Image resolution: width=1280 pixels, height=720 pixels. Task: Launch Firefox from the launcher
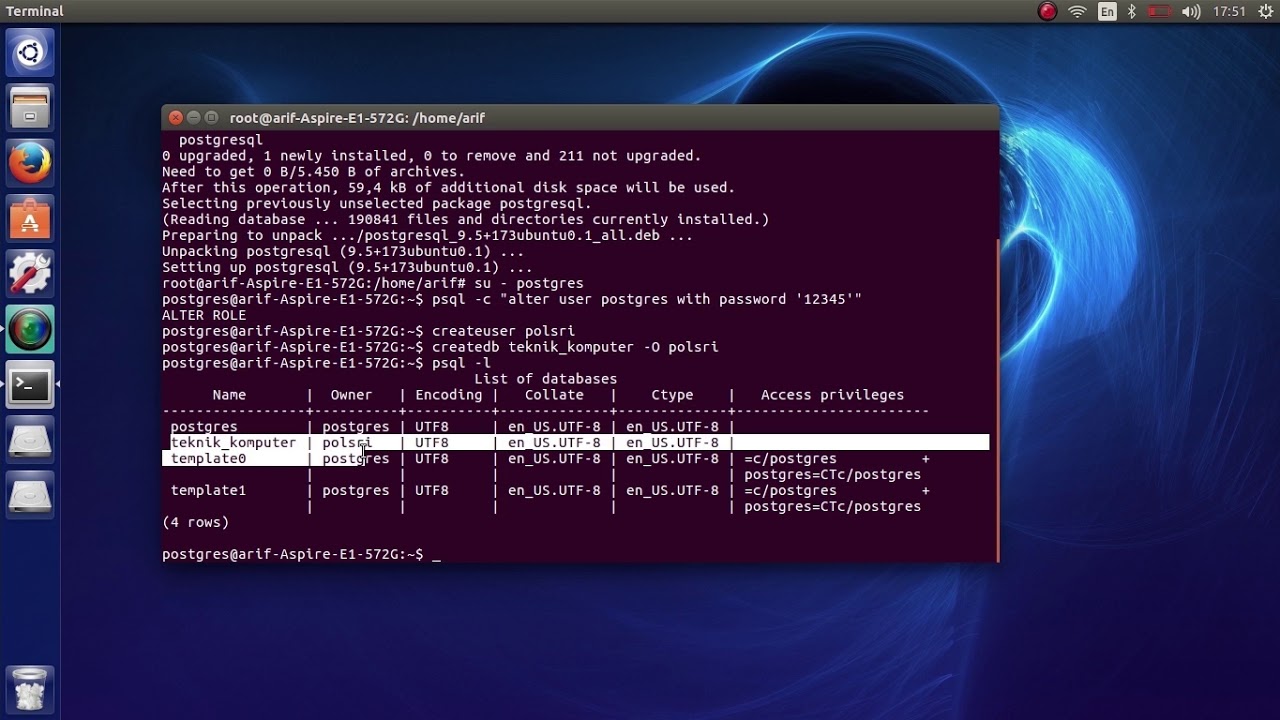[x=30, y=163]
